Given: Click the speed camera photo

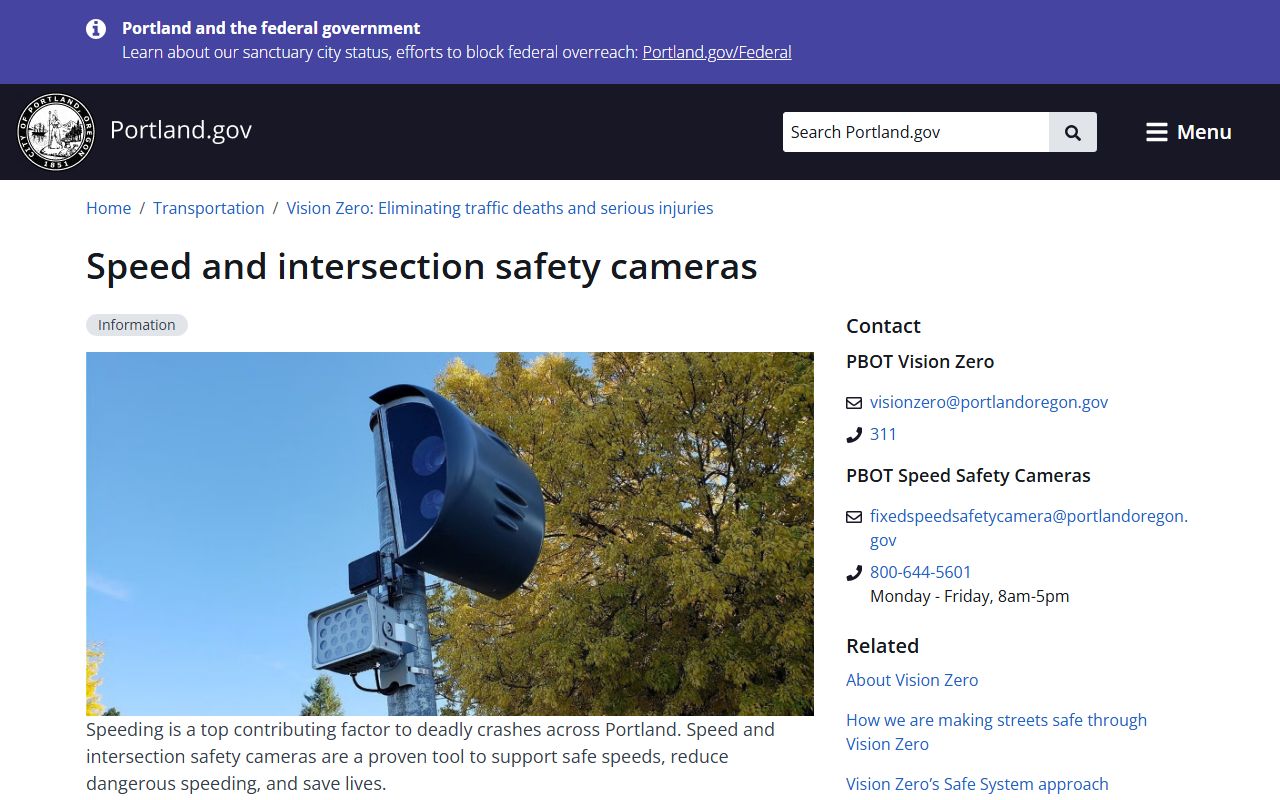Looking at the screenshot, I should click(450, 534).
